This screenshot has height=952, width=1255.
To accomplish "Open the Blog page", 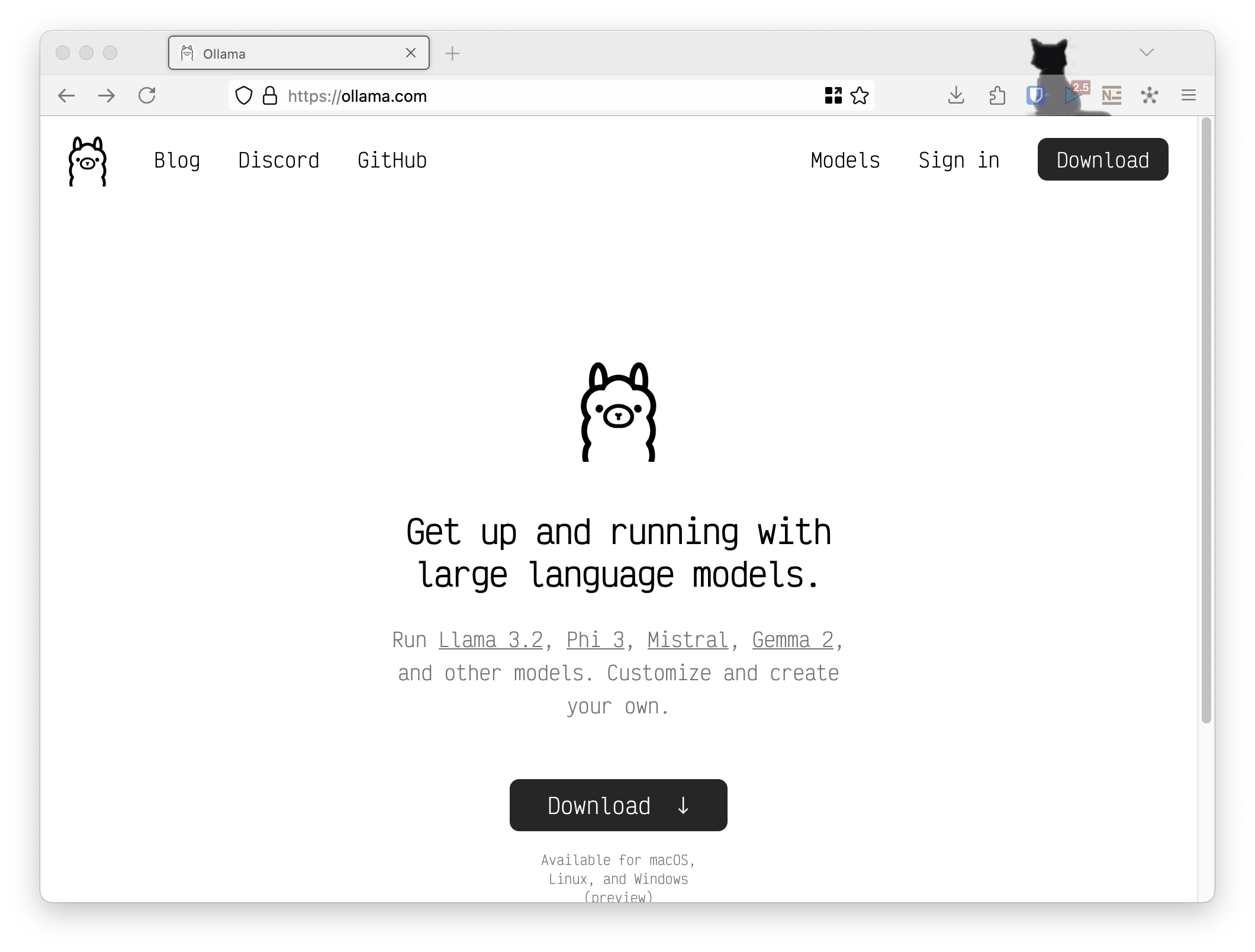I will click(177, 160).
